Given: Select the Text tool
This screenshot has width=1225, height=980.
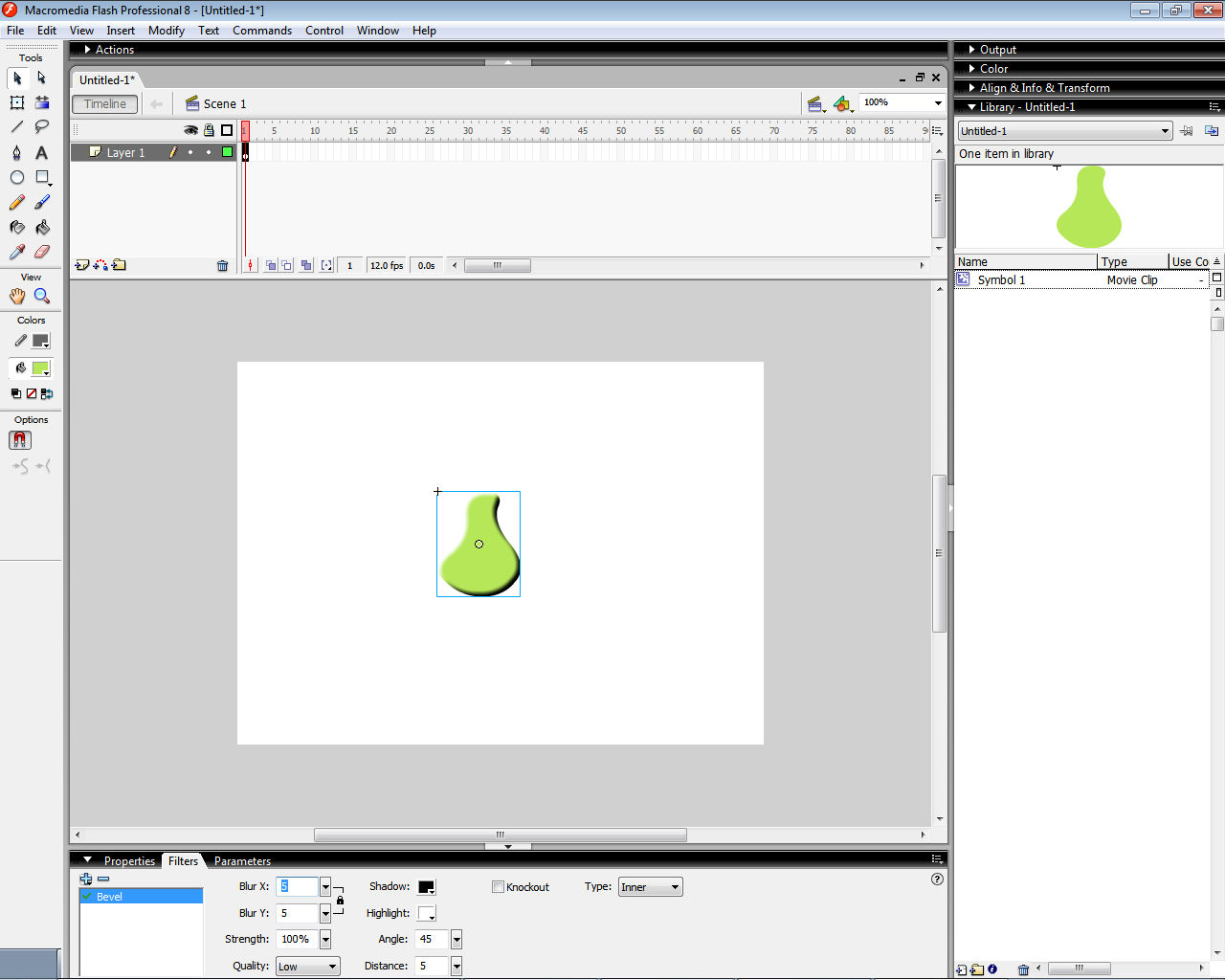Looking at the screenshot, I should point(41,153).
